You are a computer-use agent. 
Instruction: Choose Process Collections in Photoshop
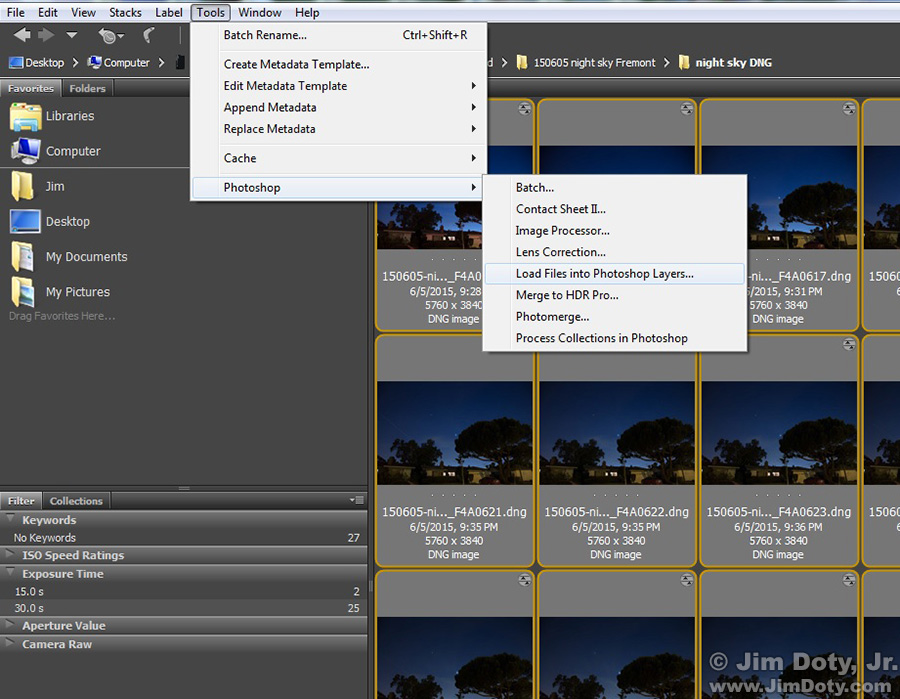[x=615, y=338]
